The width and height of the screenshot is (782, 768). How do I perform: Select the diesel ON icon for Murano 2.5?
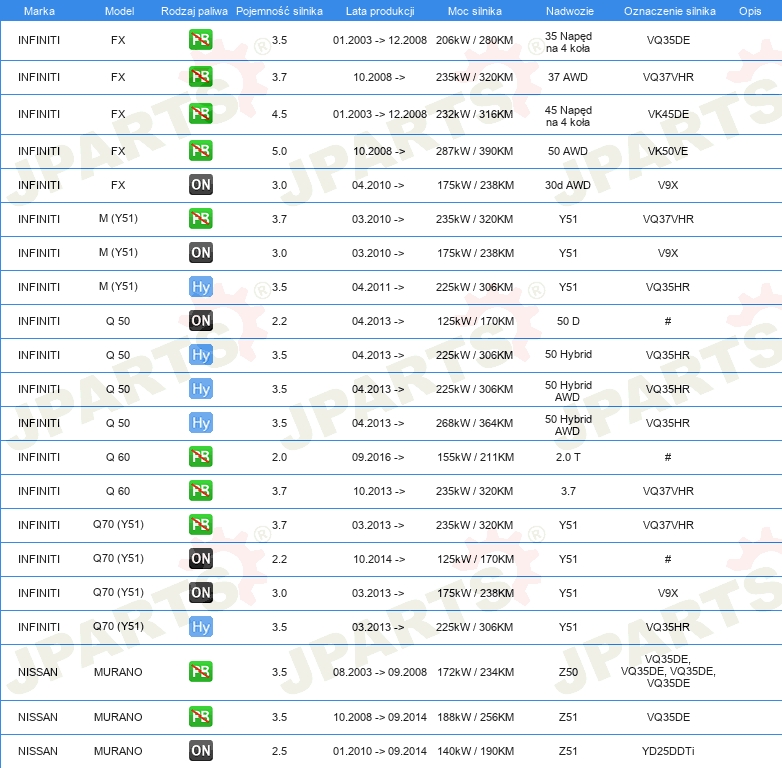[x=201, y=751]
